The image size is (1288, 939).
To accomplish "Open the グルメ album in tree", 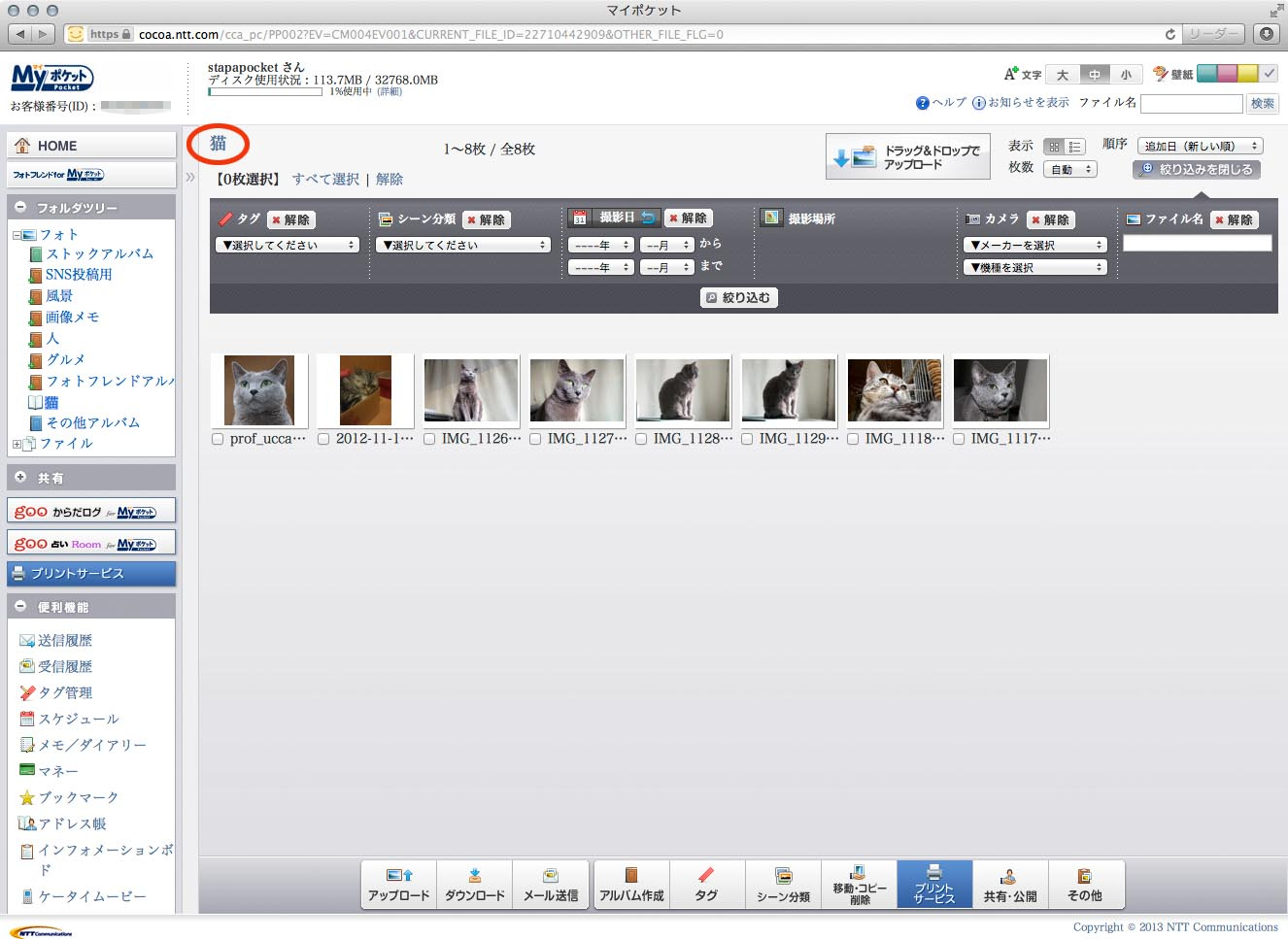I will (65, 360).
